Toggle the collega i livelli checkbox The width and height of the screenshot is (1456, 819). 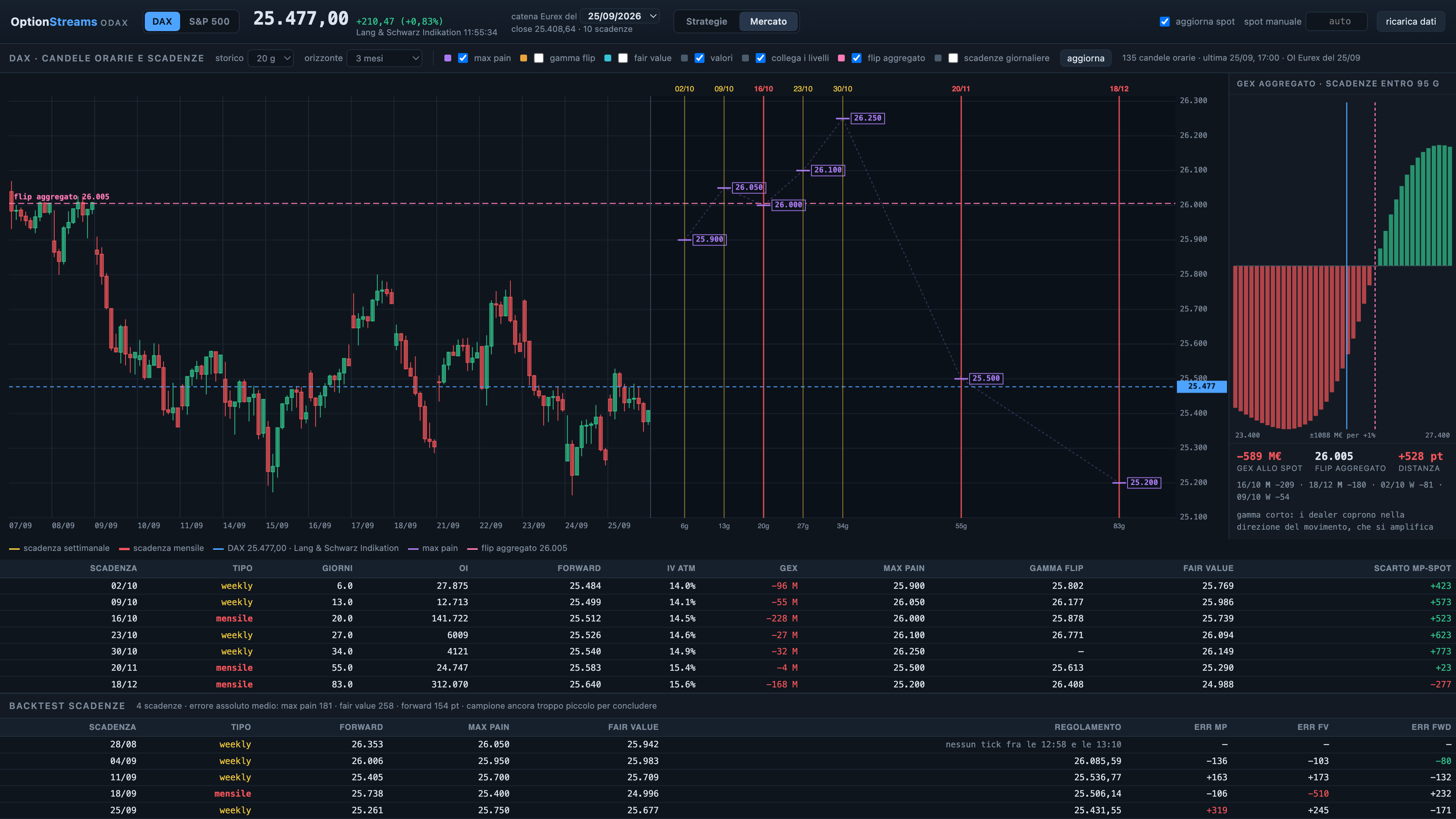pyautogui.click(x=760, y=58)
